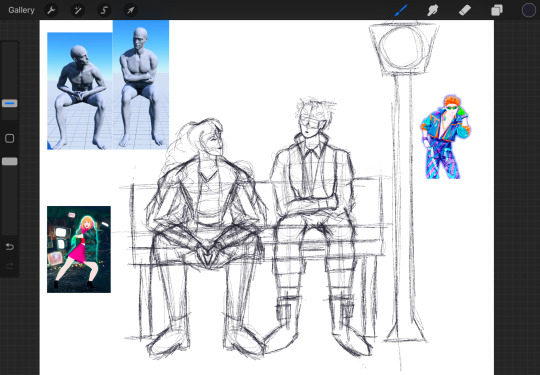Redo the last undone stroke
This screenshot has width=540, height=375.
click(x=10, y=265)
